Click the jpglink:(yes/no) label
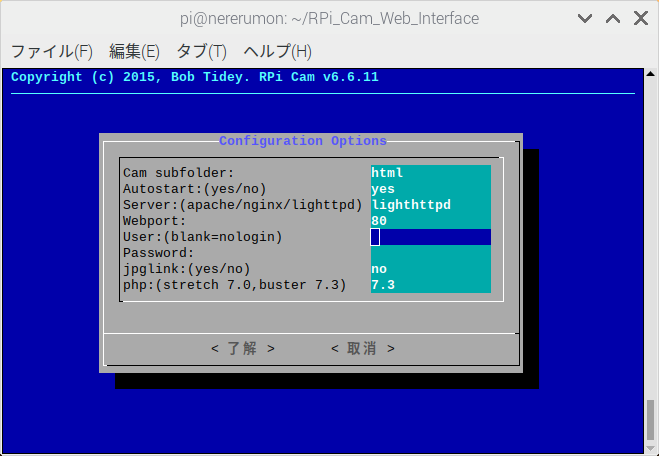 coord(187,269)
